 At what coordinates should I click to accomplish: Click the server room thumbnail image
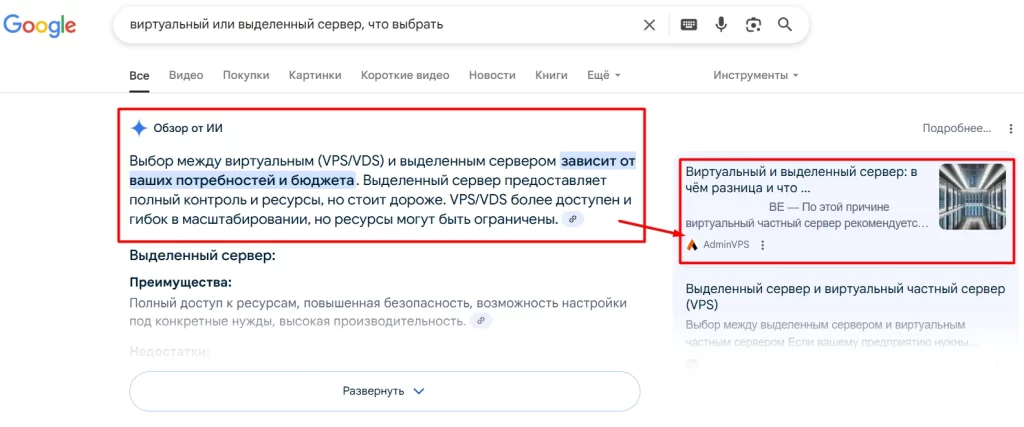972,197
